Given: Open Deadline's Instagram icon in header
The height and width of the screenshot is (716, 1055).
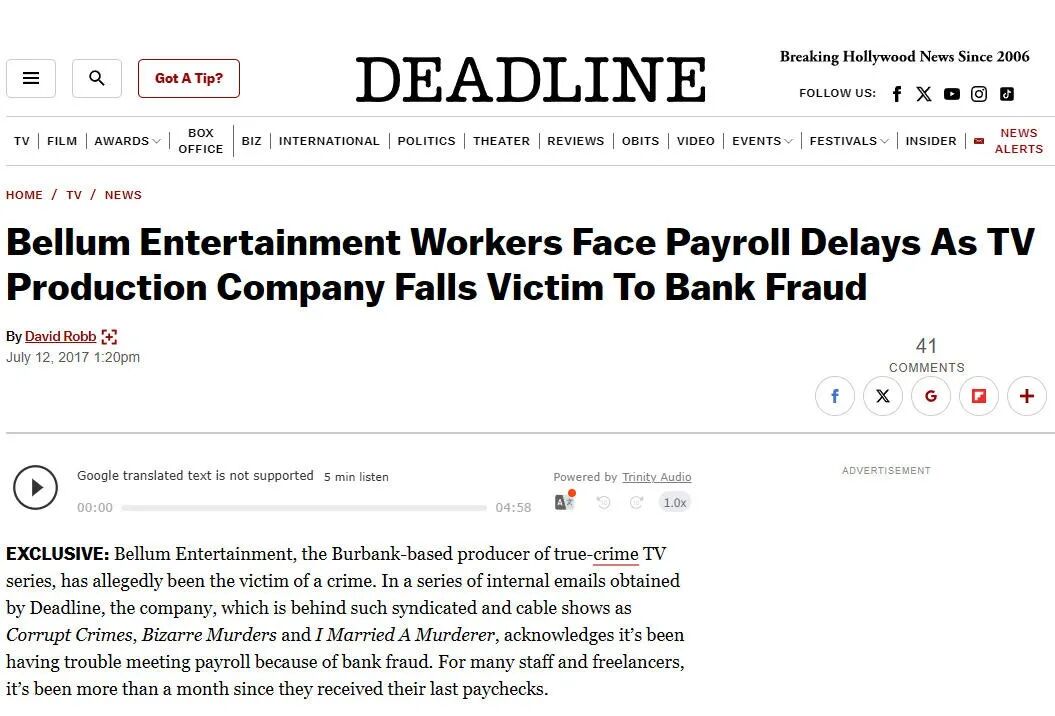Looking at the screenshot, I should 979,94.
